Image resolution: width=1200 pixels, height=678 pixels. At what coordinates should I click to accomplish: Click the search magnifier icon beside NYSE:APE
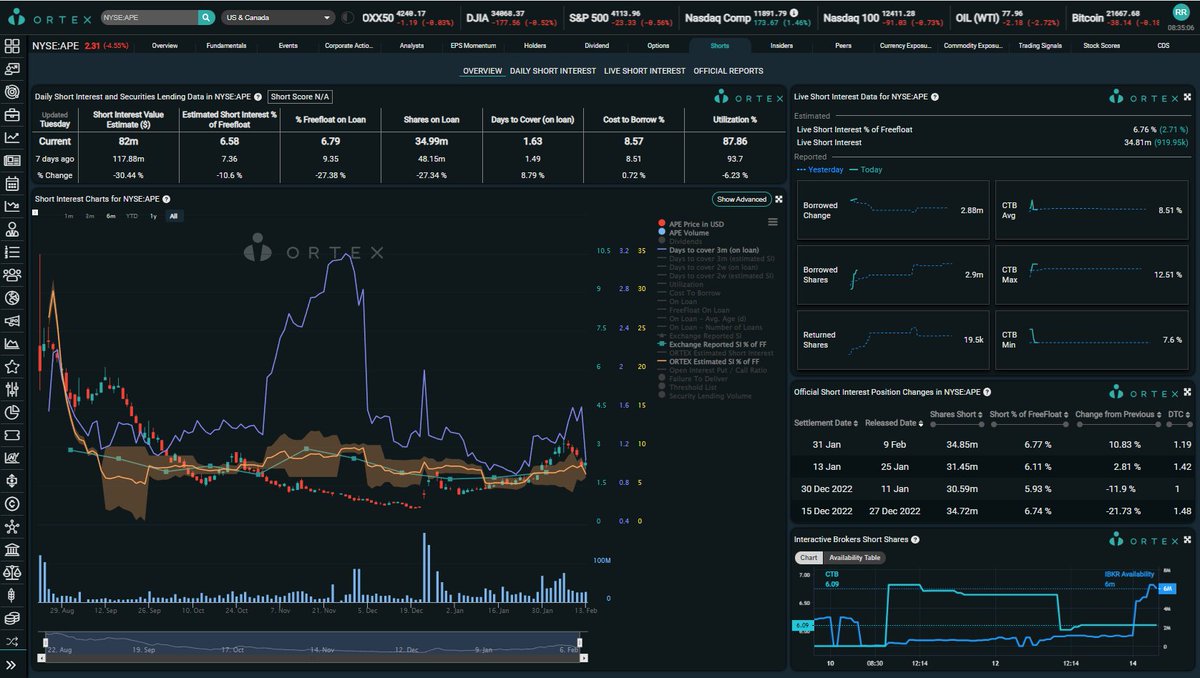click(206, 17)
